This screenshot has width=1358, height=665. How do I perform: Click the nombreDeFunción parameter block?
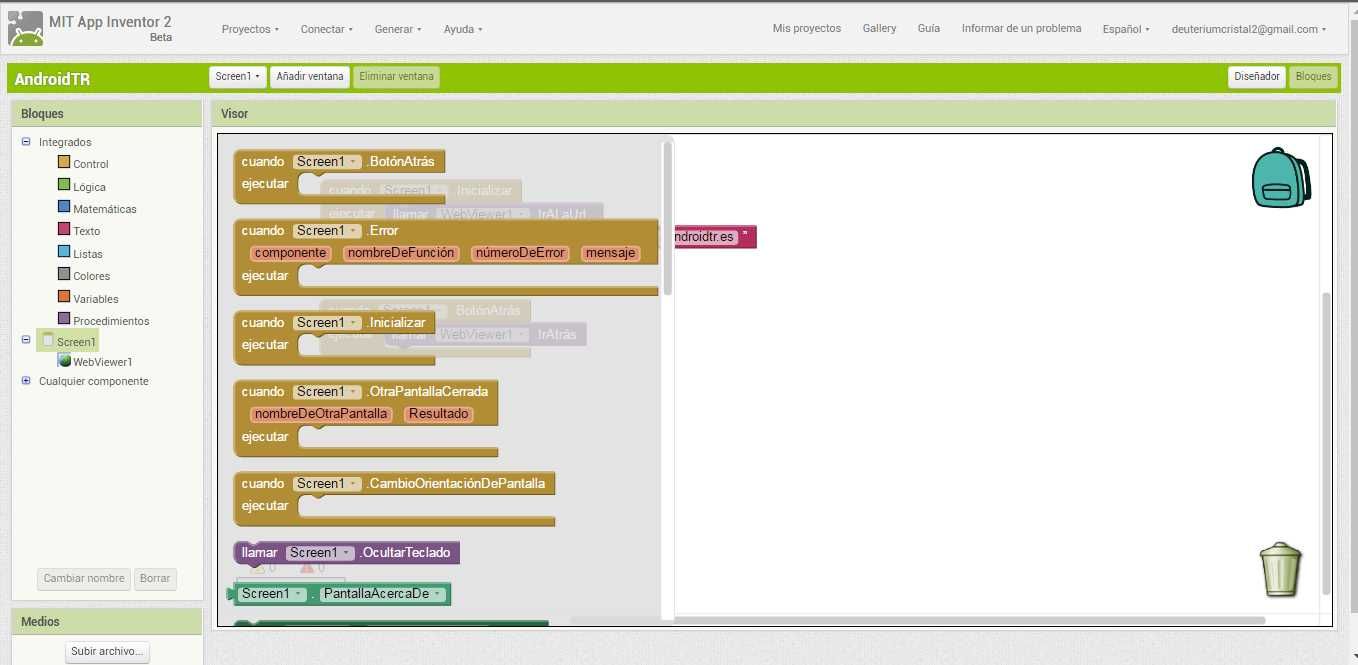pyautogui.click(x=401, y=253)
